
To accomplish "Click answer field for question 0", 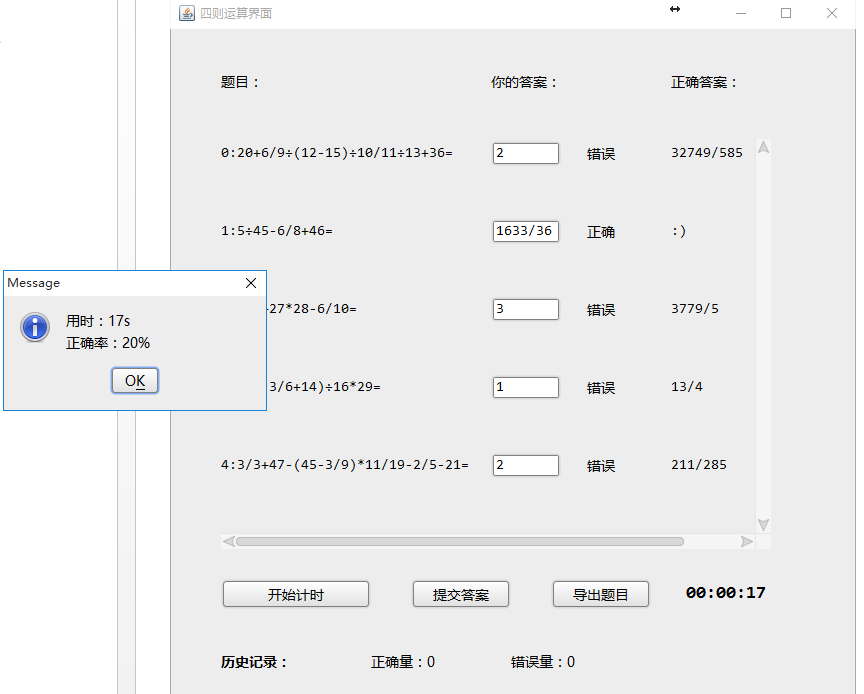I will click(526, 153).
